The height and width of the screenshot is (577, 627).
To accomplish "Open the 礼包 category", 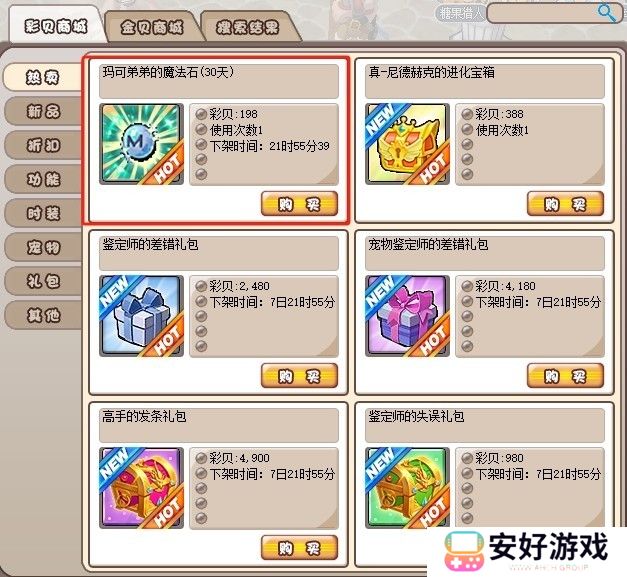I will [x=43, y=281].
